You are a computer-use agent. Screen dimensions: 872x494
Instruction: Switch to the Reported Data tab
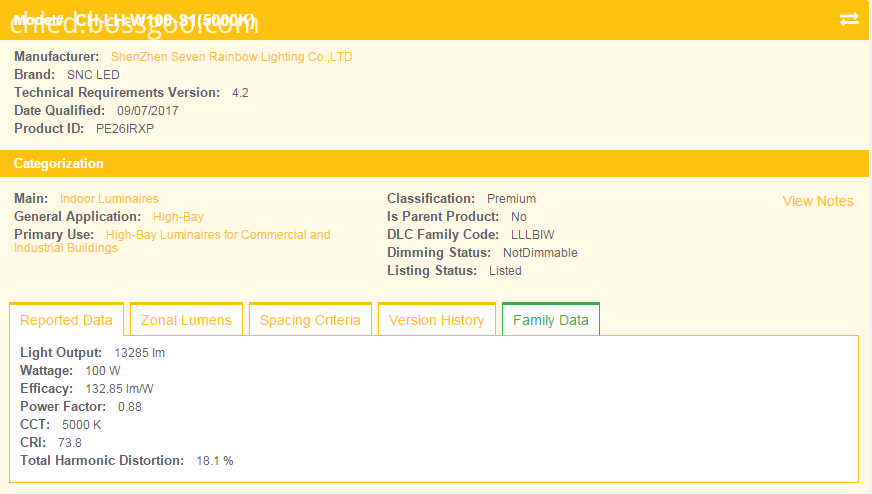pos(66,320)
